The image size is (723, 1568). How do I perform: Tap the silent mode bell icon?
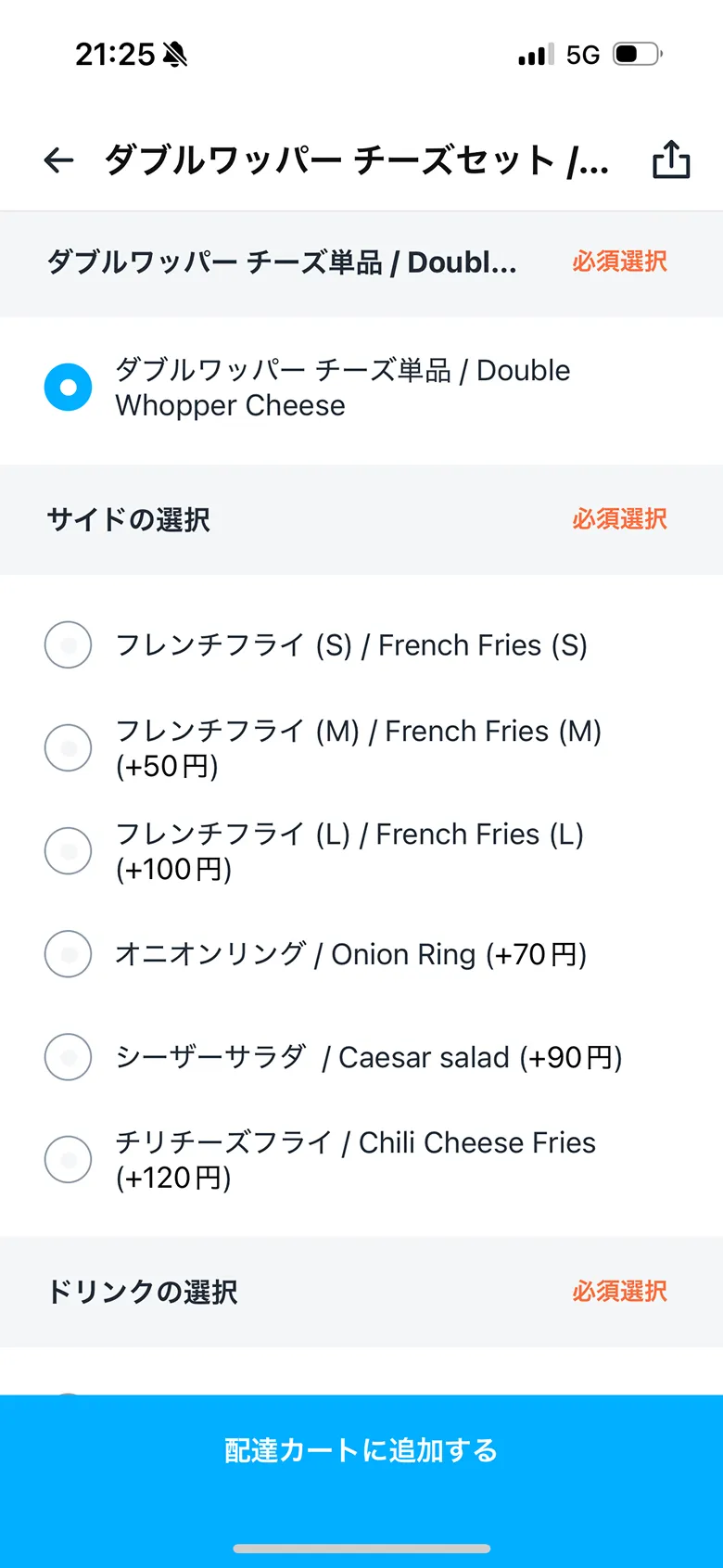pos(174,55)
